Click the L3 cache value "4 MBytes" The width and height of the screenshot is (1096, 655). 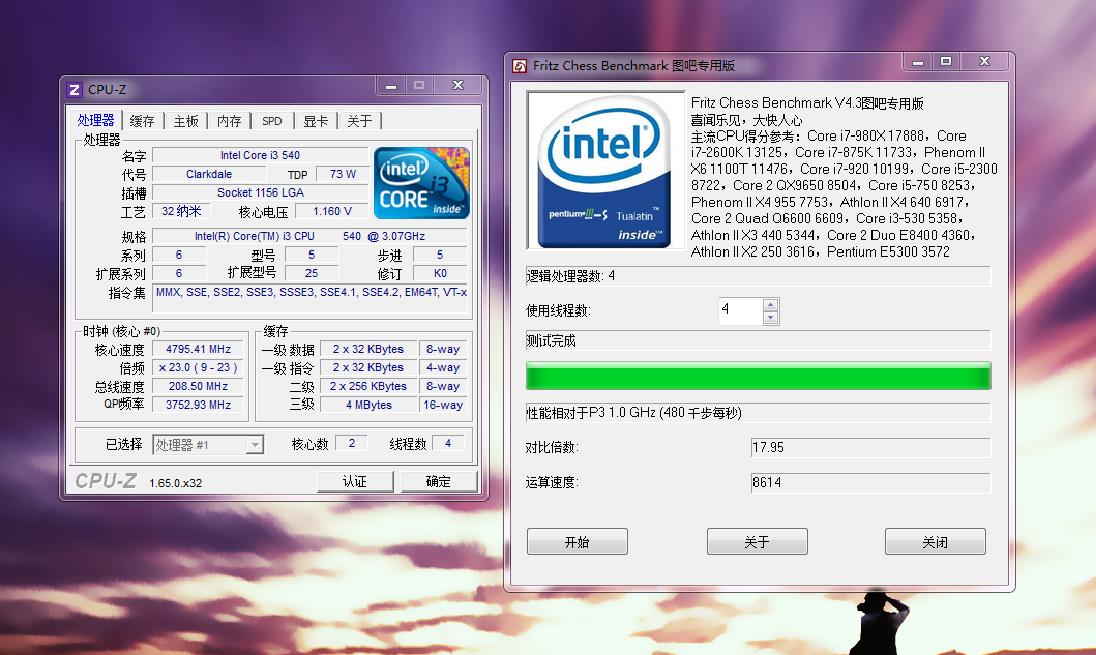[x=368, y=405]
